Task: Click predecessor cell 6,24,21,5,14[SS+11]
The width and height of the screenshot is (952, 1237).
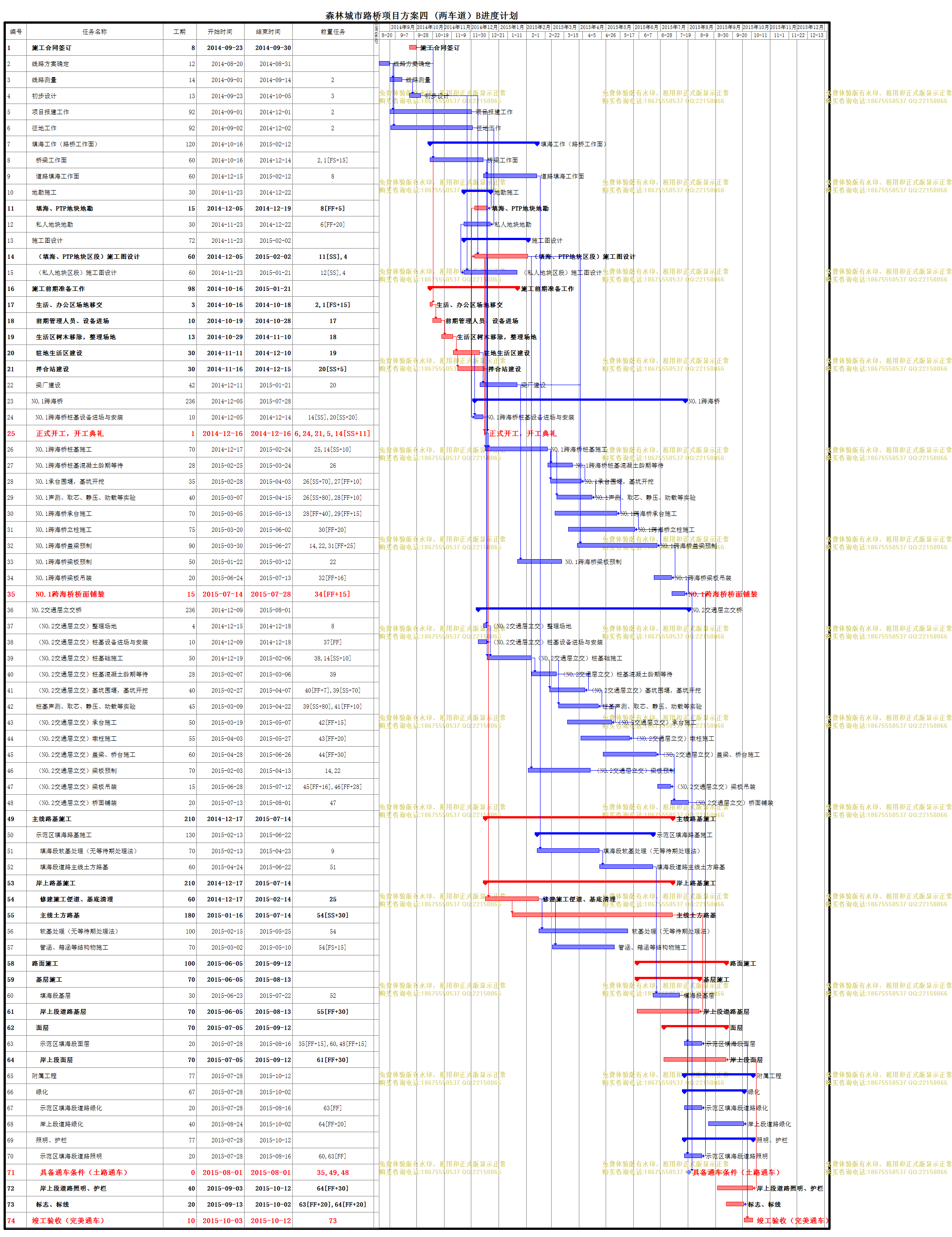Action: coord(333,434)
